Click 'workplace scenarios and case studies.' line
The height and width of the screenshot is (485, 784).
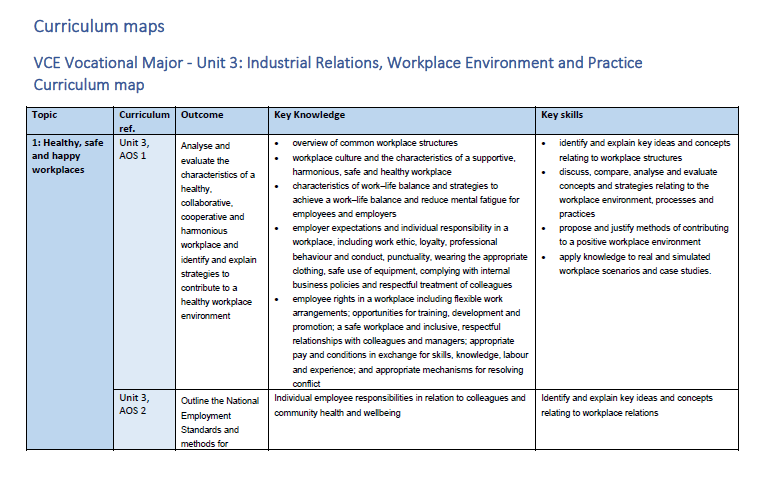click(635, 271)
